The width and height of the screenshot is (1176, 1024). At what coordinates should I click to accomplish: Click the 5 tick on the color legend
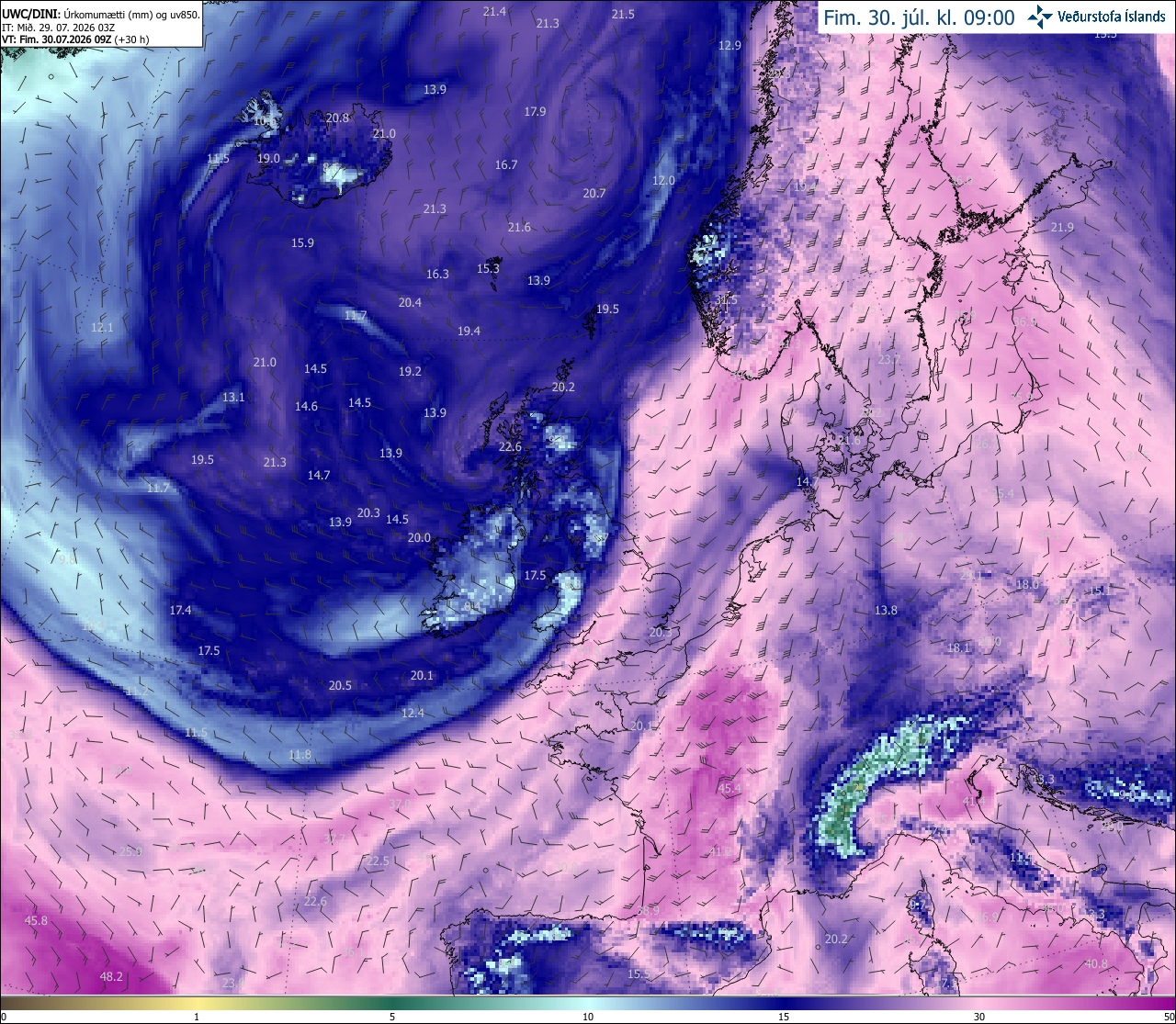[392, 1017]
